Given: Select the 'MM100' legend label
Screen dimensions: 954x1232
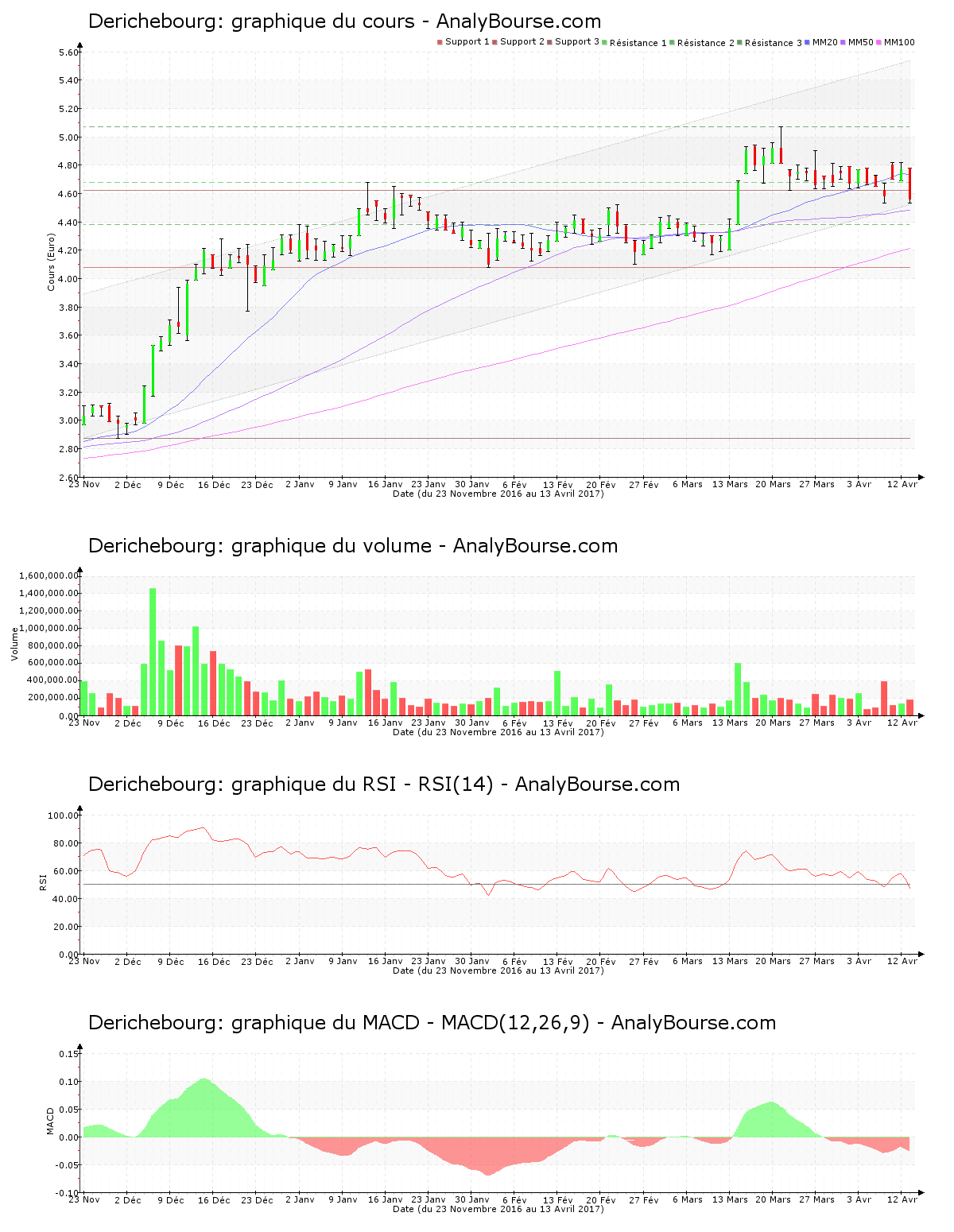Looking at the screenshot, I should coord(899,42).
